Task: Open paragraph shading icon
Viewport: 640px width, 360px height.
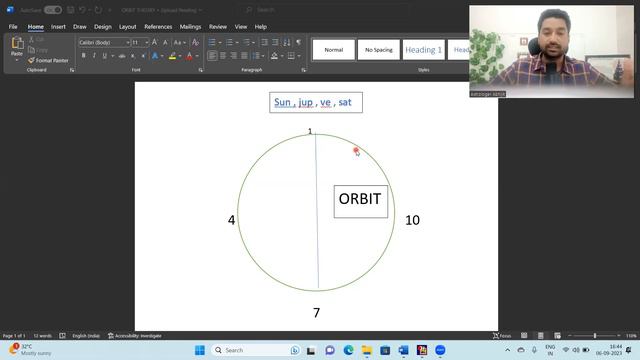Action: 274,56
